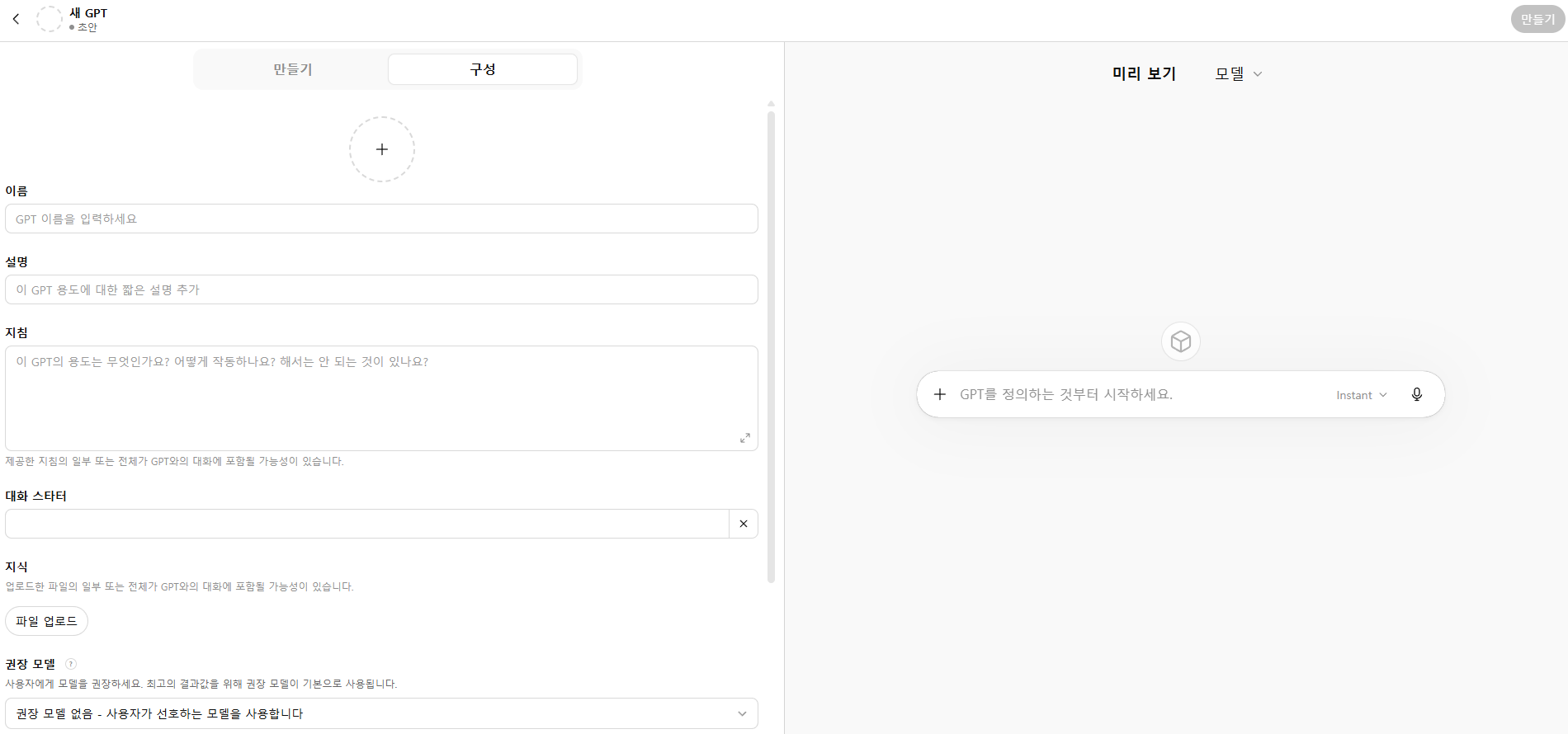Click the dashed GPT avatar placeholder in header
1568x734 pixels.
point(50,19)
